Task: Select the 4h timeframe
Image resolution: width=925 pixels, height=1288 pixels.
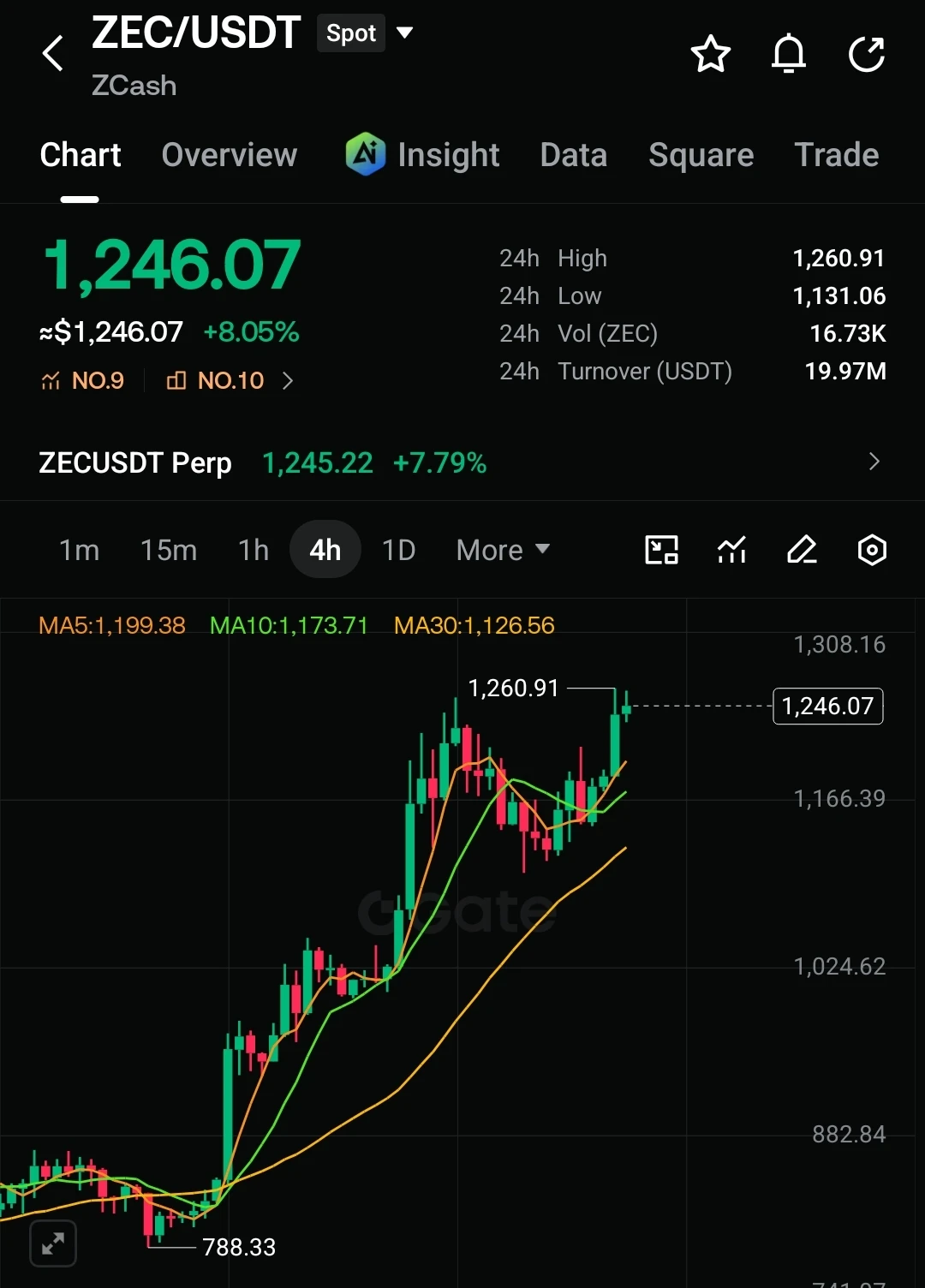Action: (x=325, y=550)
